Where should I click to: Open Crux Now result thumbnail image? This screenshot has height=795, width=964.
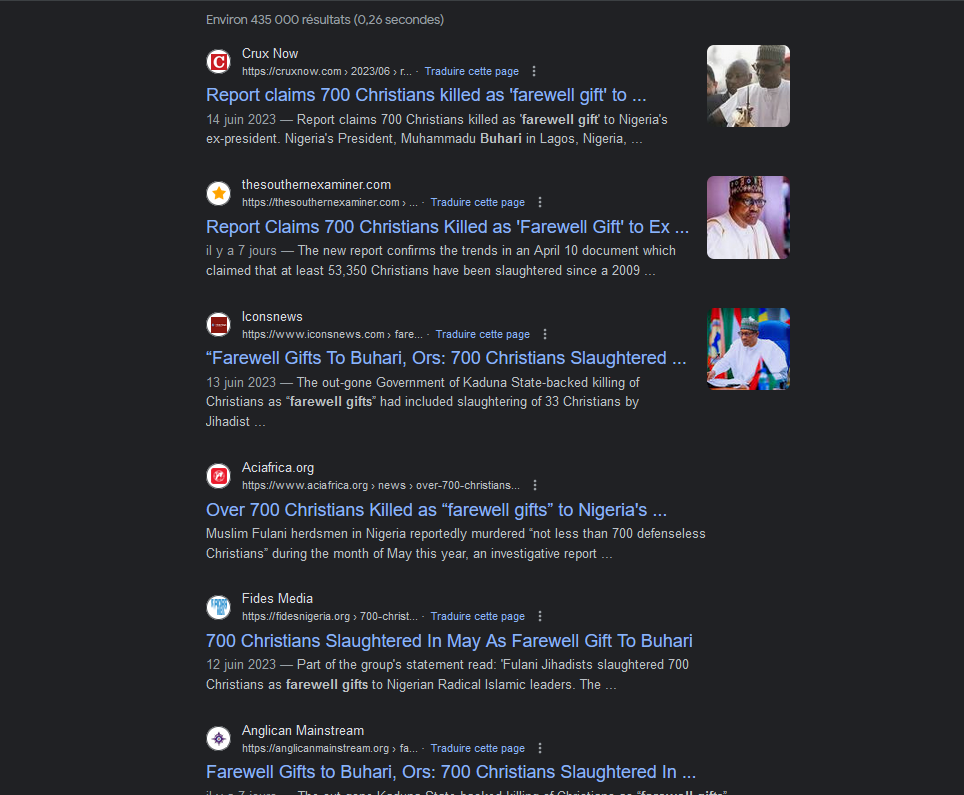pos(748,86)
